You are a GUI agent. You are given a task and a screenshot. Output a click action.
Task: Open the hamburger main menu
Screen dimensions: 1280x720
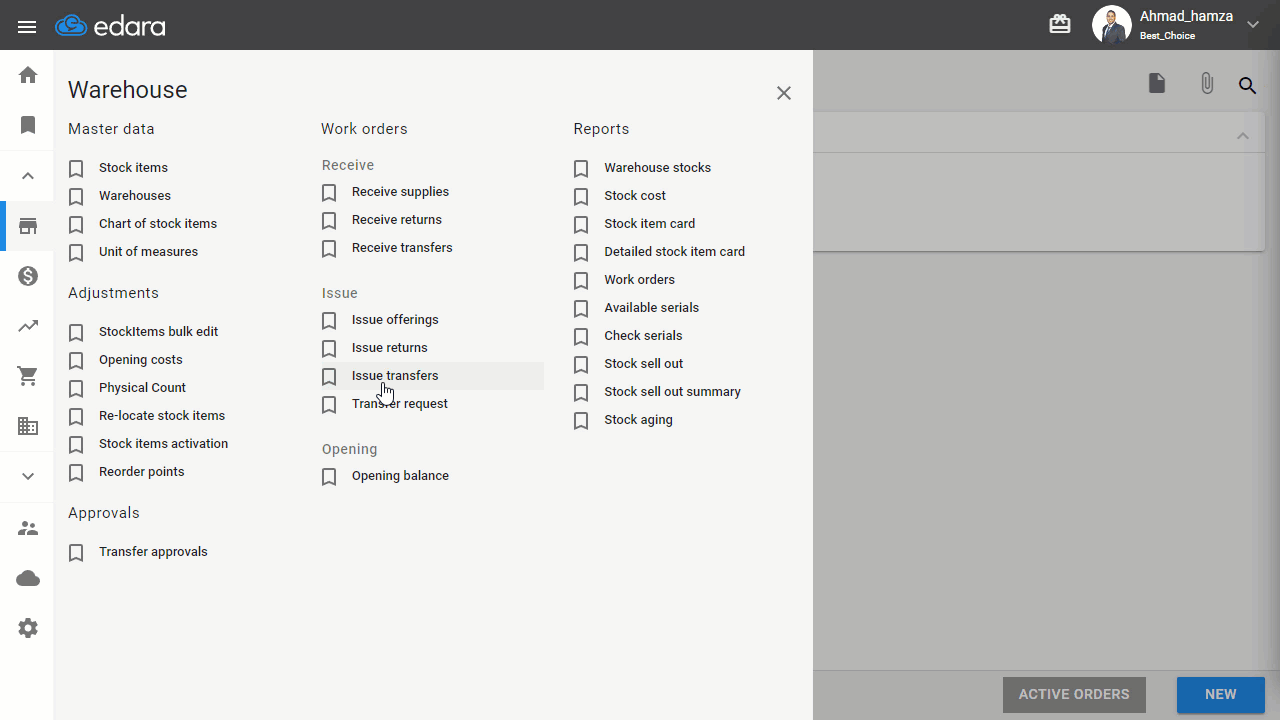[27, 27]
